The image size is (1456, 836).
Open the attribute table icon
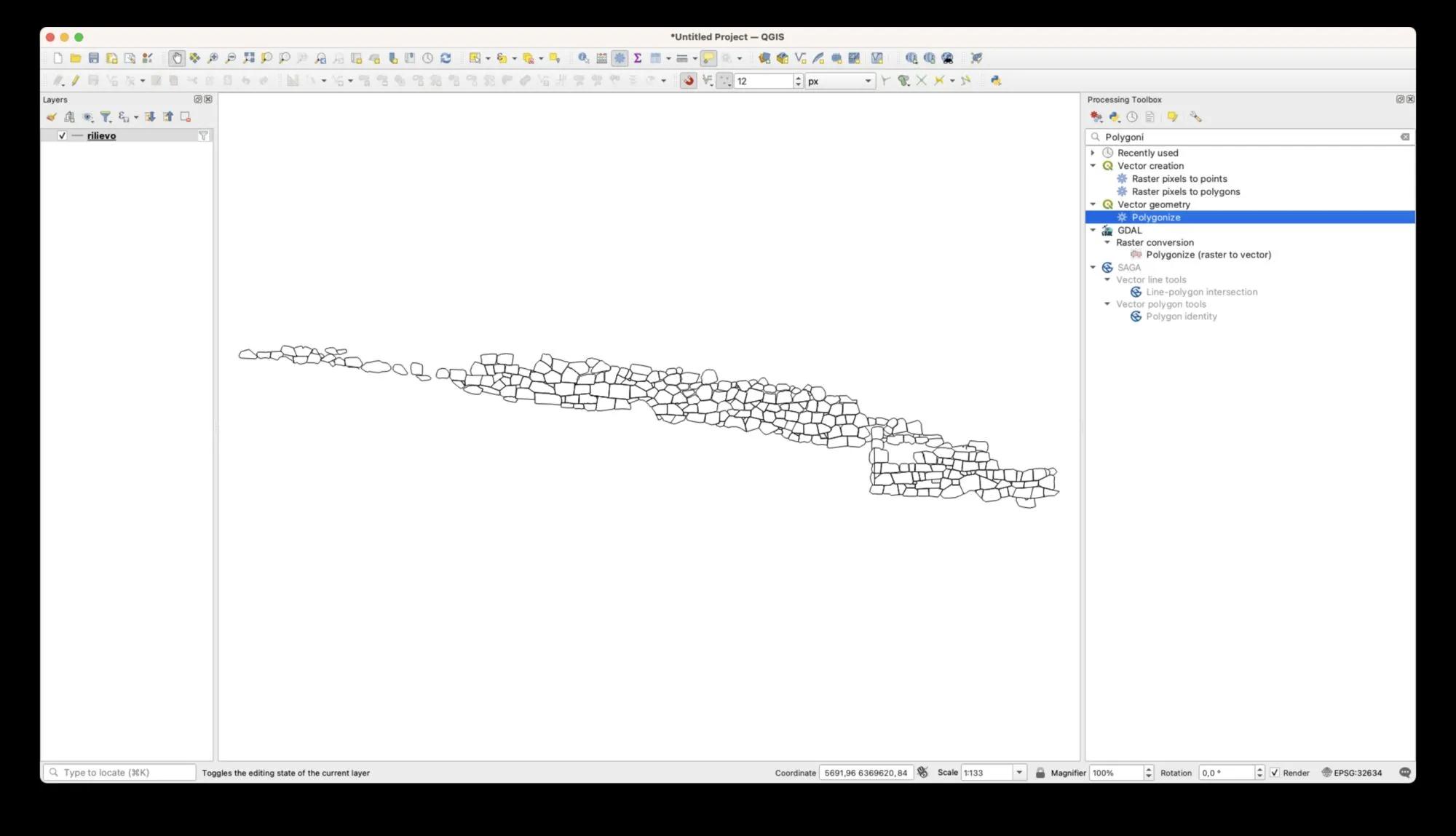602,58
